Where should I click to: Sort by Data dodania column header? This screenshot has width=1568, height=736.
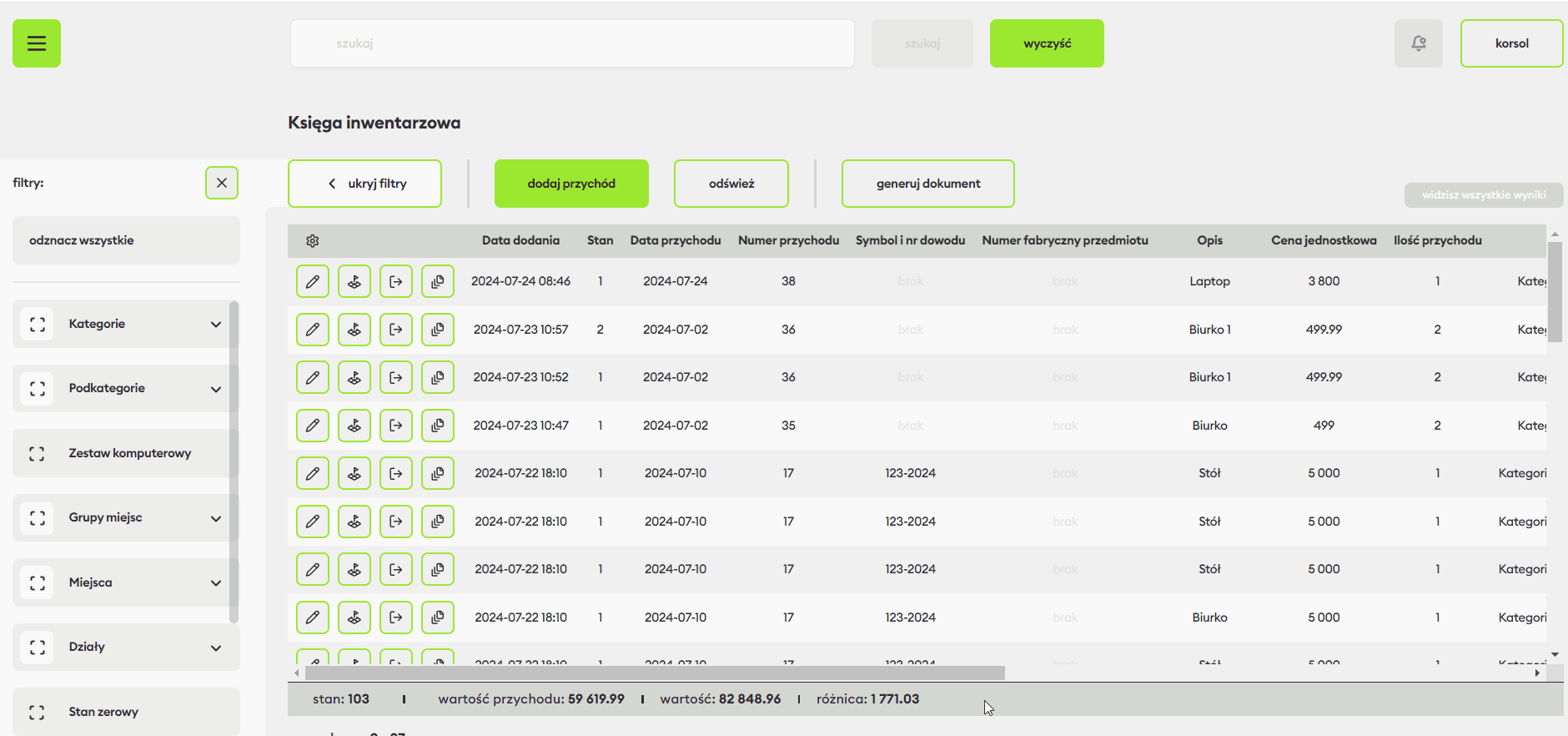click(520, 240)
